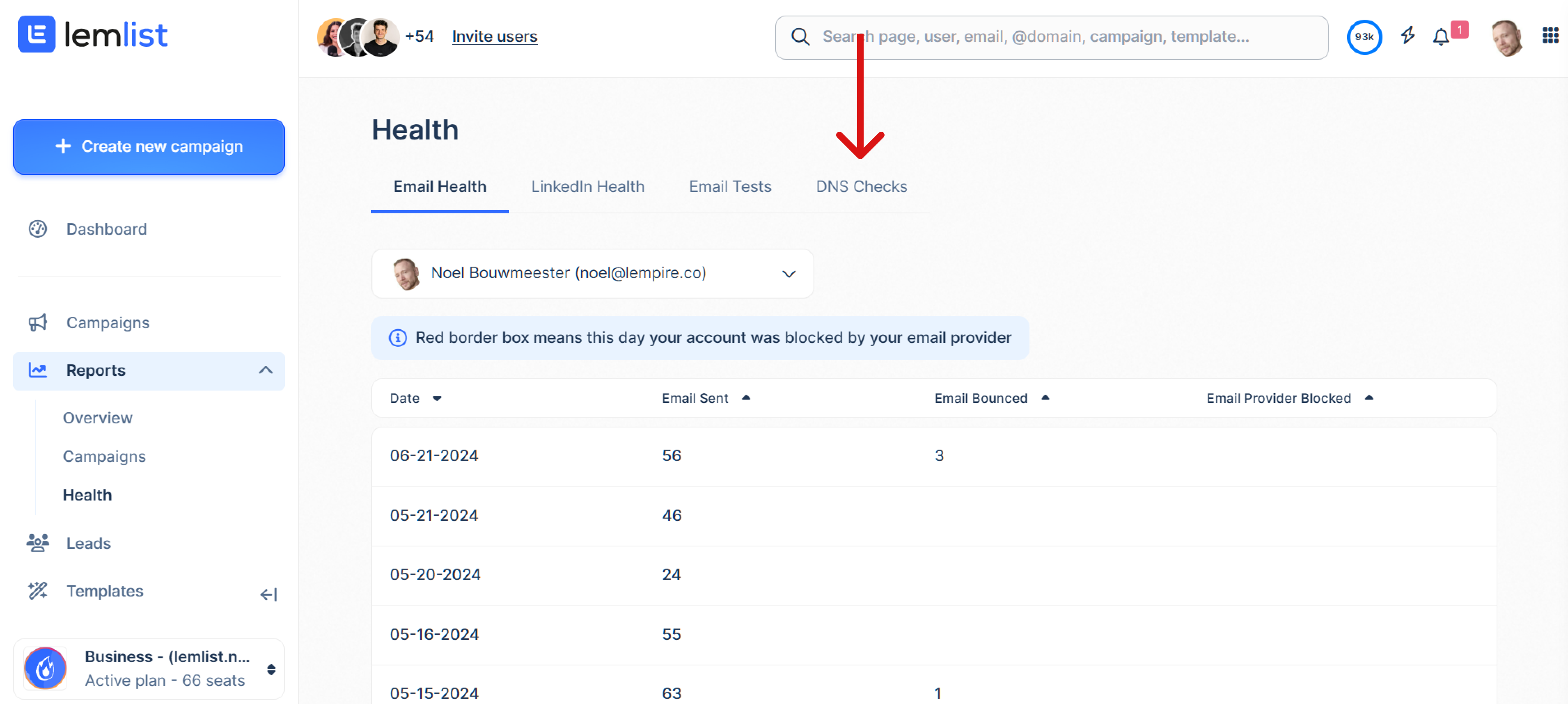Click bounced value 3 for 06-21-2024
The image size is (1568, 704).
(939, 455)
